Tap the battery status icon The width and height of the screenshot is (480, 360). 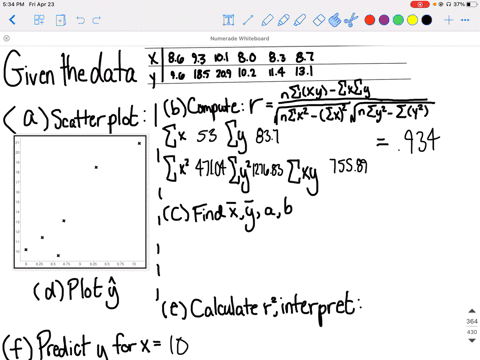click(472, 4)
